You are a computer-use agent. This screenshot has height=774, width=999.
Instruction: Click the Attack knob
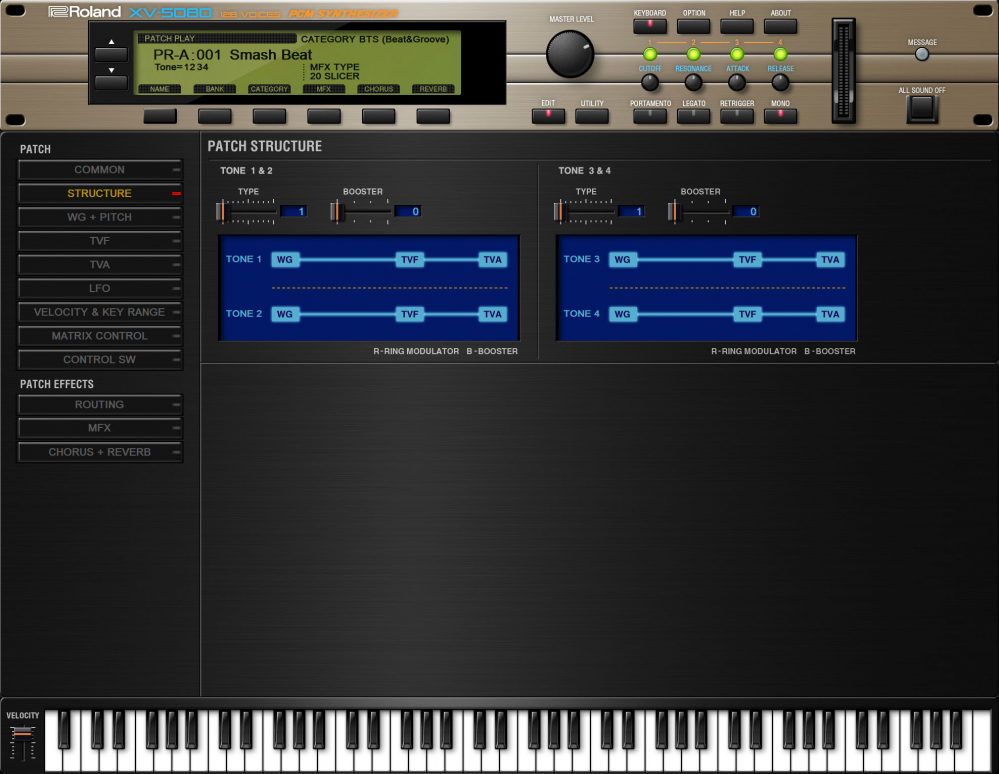pyautogui.click(x=737, y=82)
